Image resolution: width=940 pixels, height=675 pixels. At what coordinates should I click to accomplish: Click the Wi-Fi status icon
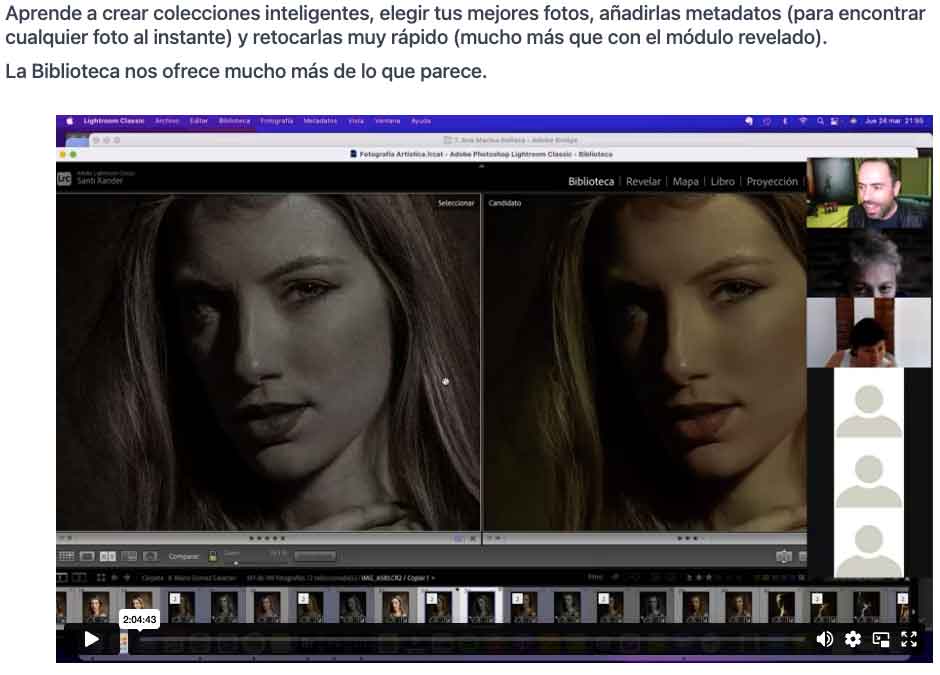803,121
